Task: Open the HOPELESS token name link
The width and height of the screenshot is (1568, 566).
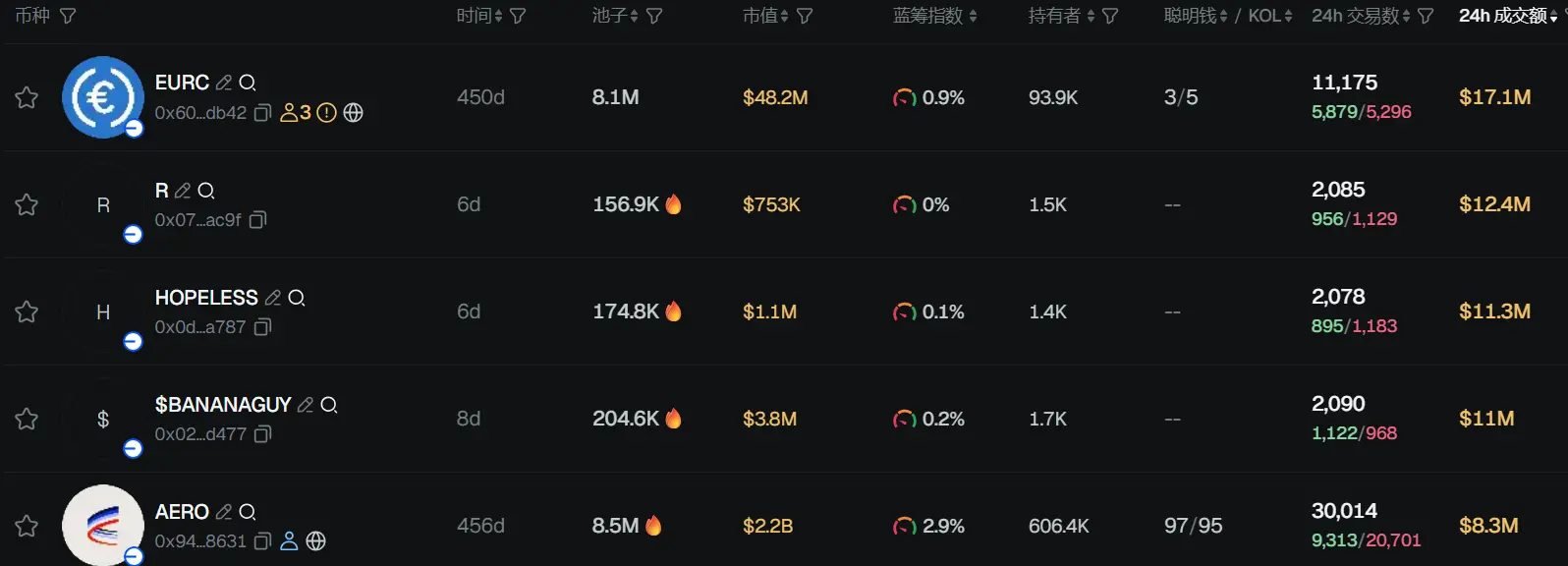Action: click(206, 298)
